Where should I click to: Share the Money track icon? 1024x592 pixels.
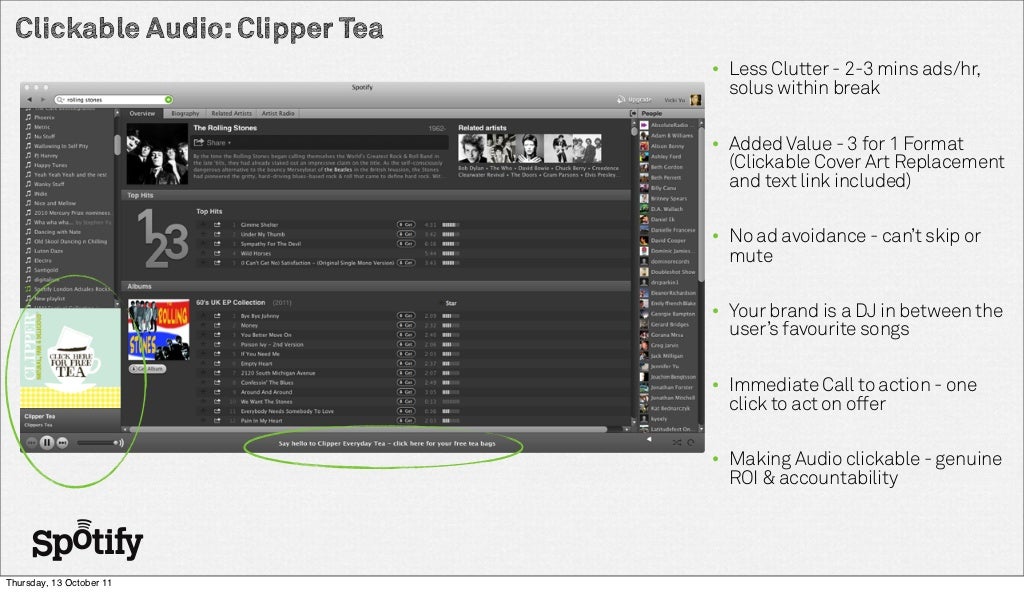[x=217, y=325]
